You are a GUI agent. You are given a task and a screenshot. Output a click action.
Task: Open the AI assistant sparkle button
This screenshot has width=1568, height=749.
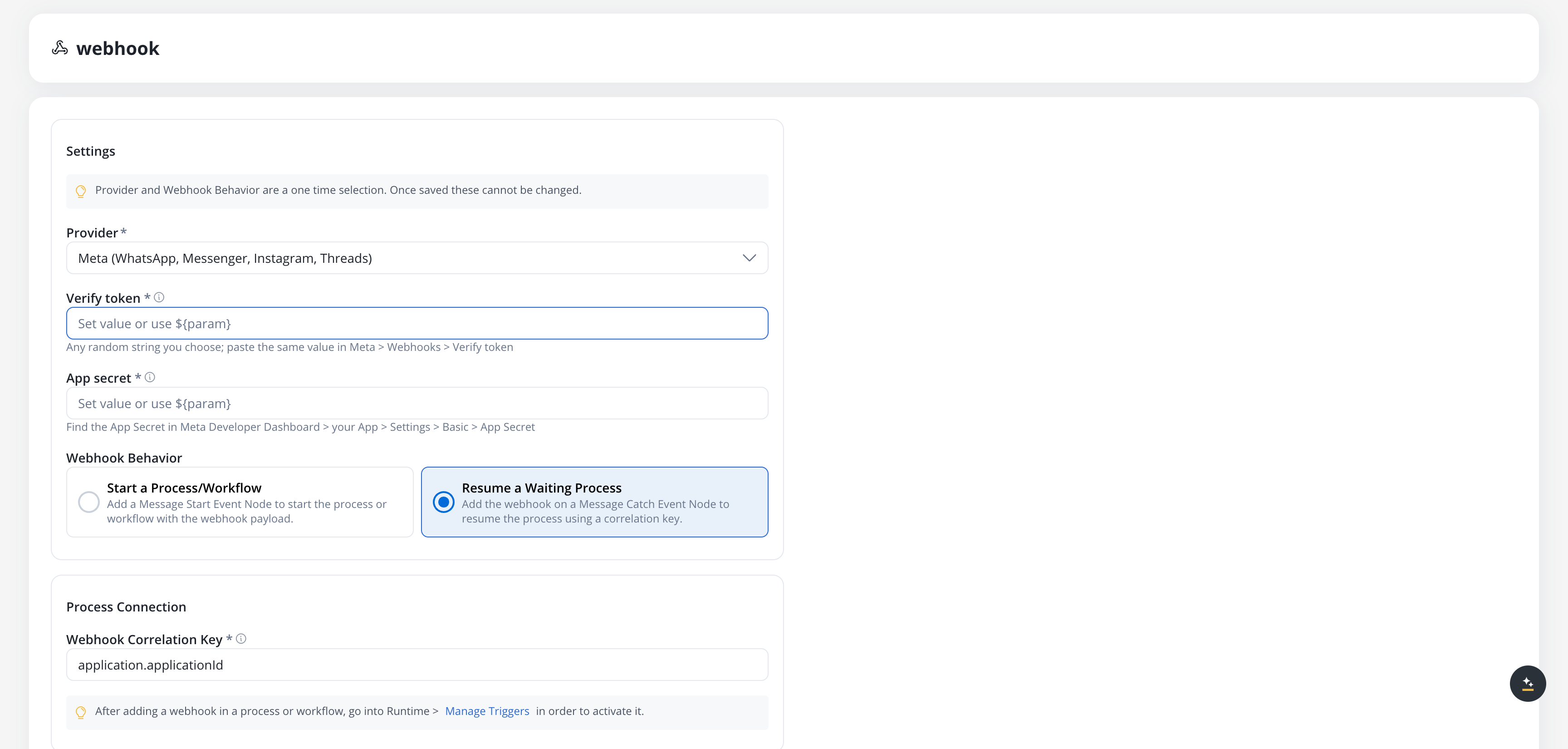[x=1527, y=683]
